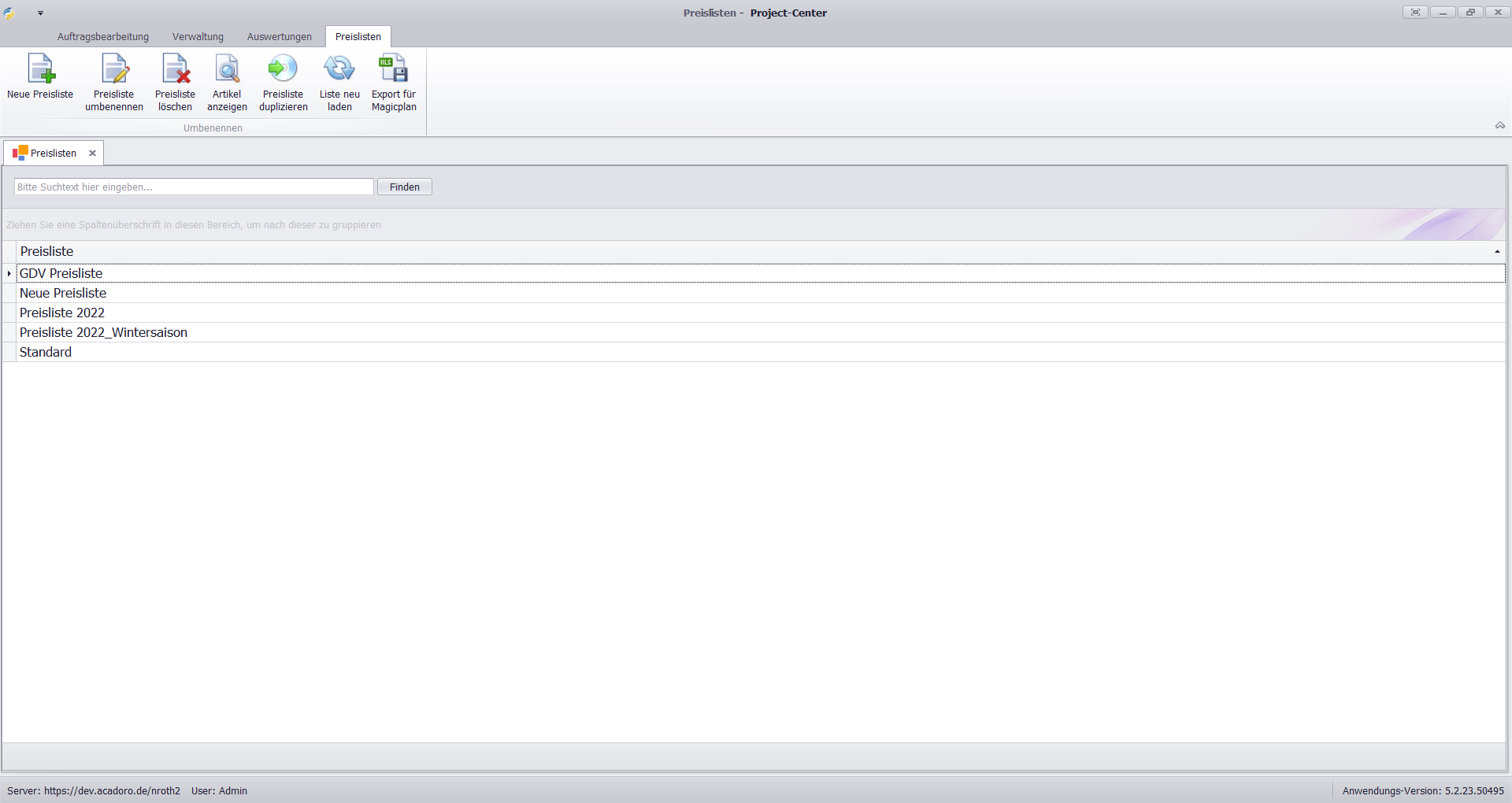Expand the GDV Preisliste row indicator arrow
Screen dimensions: 1512x803
tap(9, 273)
